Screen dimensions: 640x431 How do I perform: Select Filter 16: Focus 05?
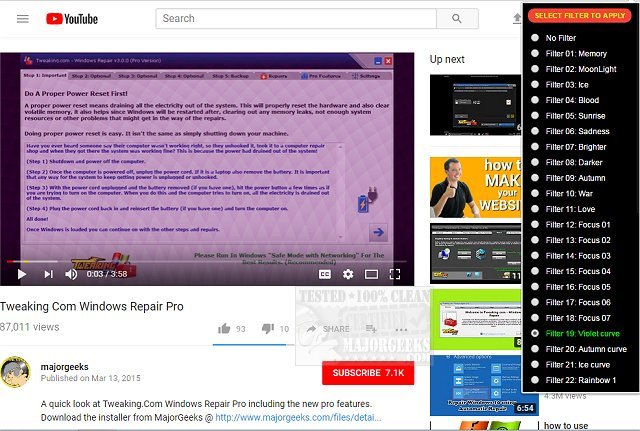571,287
